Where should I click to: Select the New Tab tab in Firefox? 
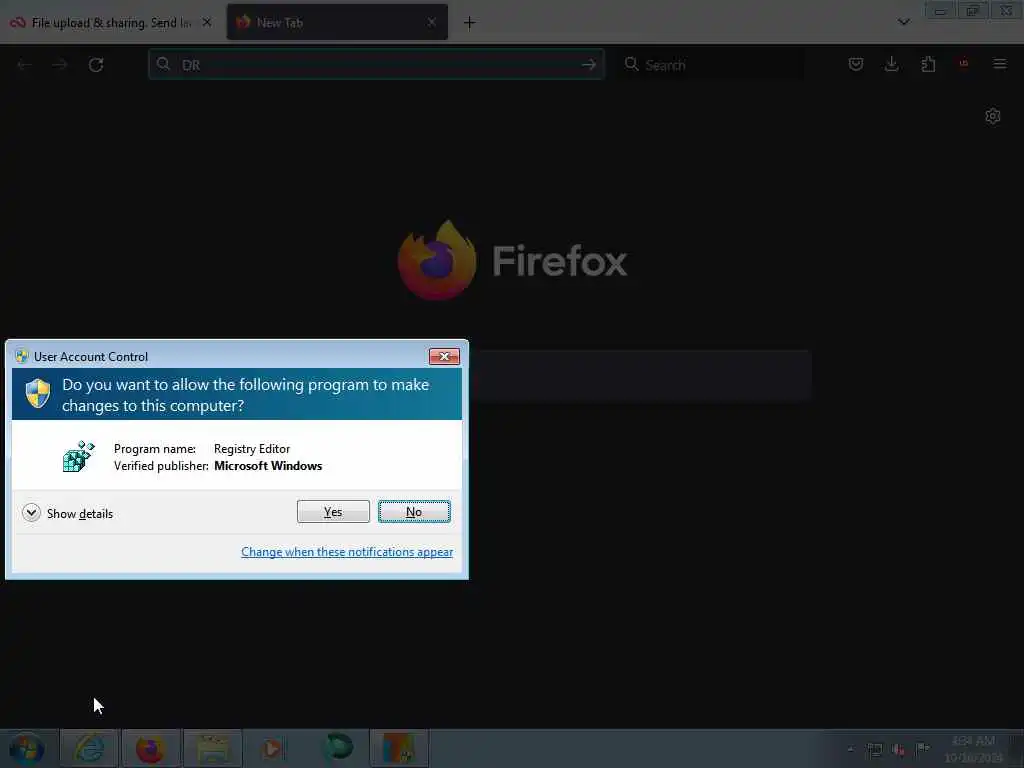tap(337, 23)
